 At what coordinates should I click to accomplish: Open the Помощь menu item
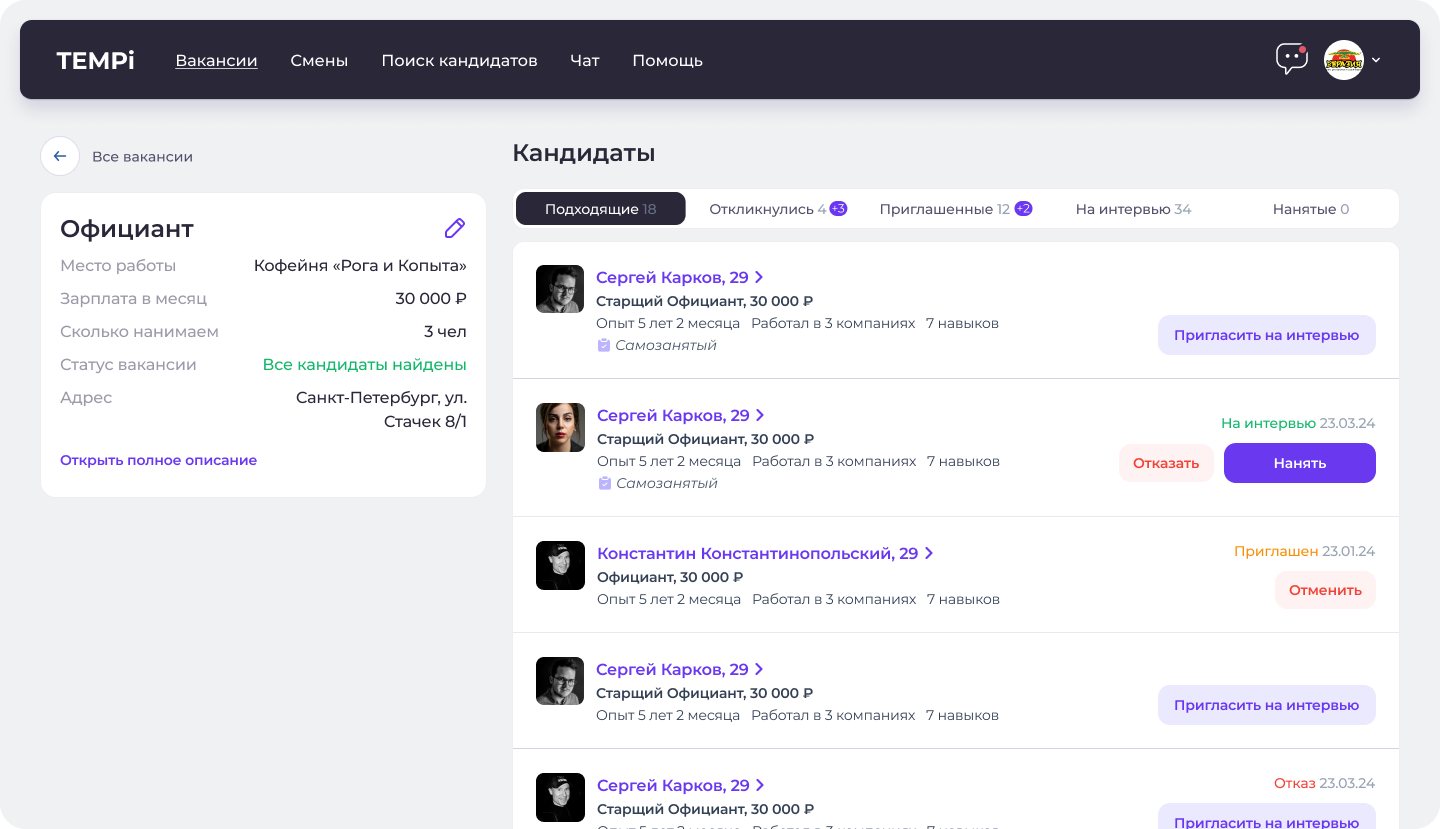click(x=667, y=60)
